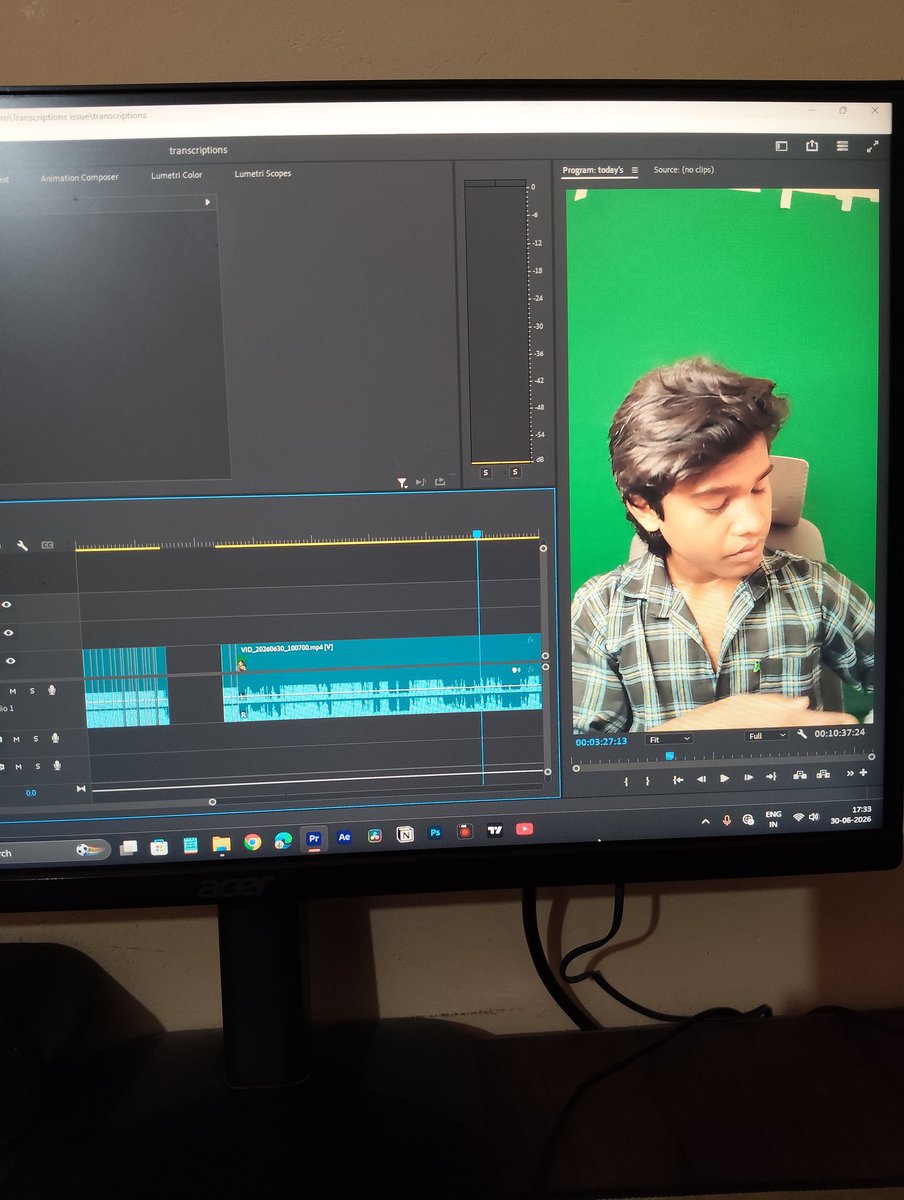Show hidden system tray icons
The image size is (904, 1200).
(x=705, y=821)
